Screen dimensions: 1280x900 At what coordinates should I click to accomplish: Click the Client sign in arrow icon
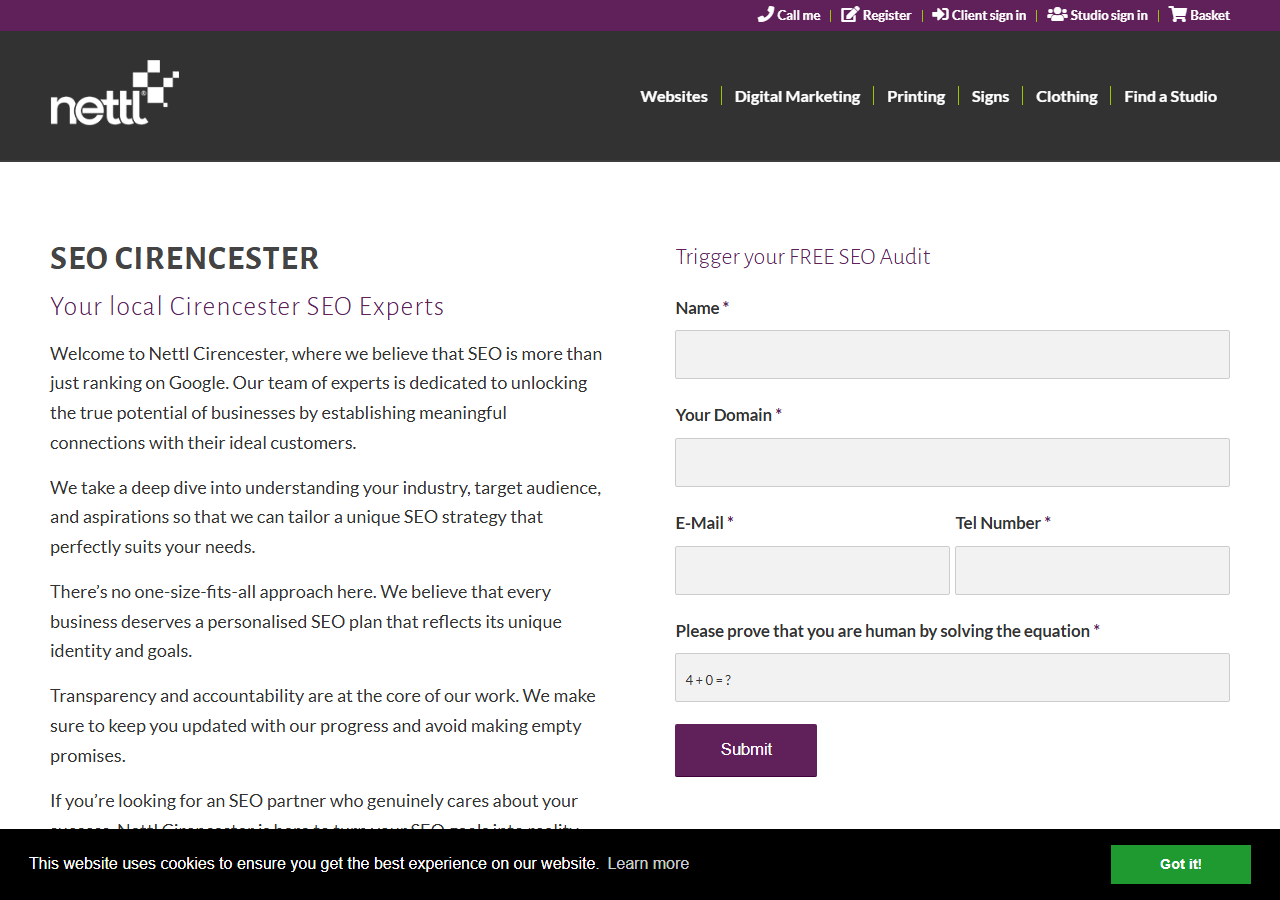[x=940, y=15]
